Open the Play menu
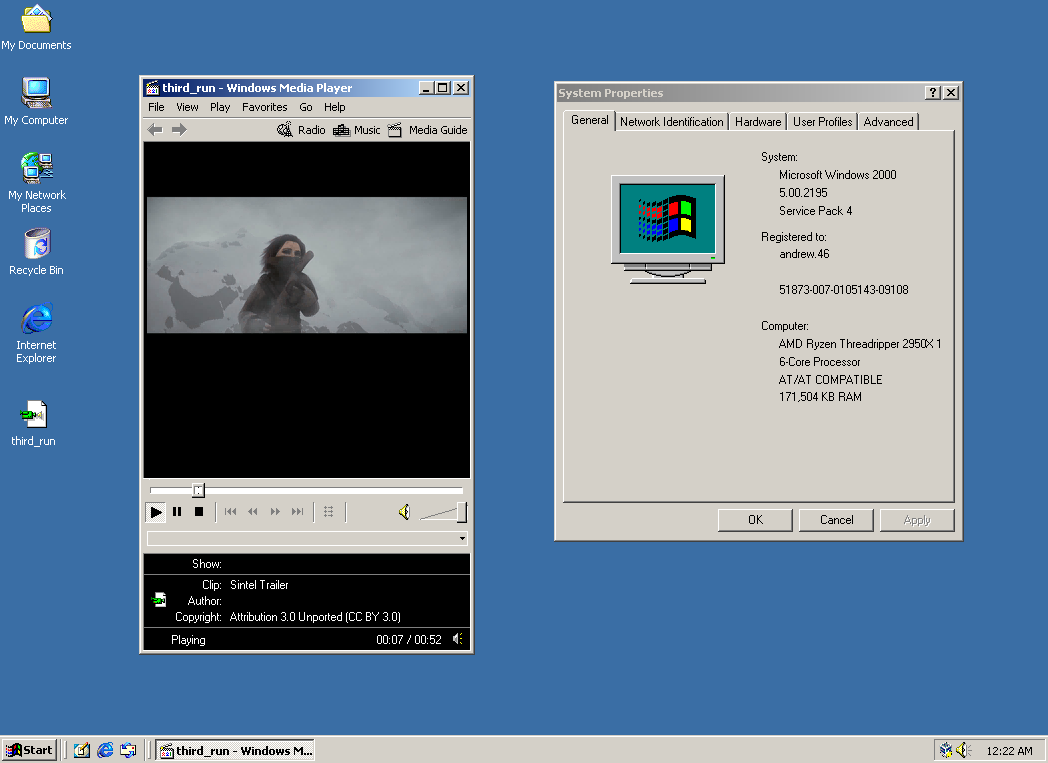The height and width of the screenshot is (763, 1048). pos(220,107)
